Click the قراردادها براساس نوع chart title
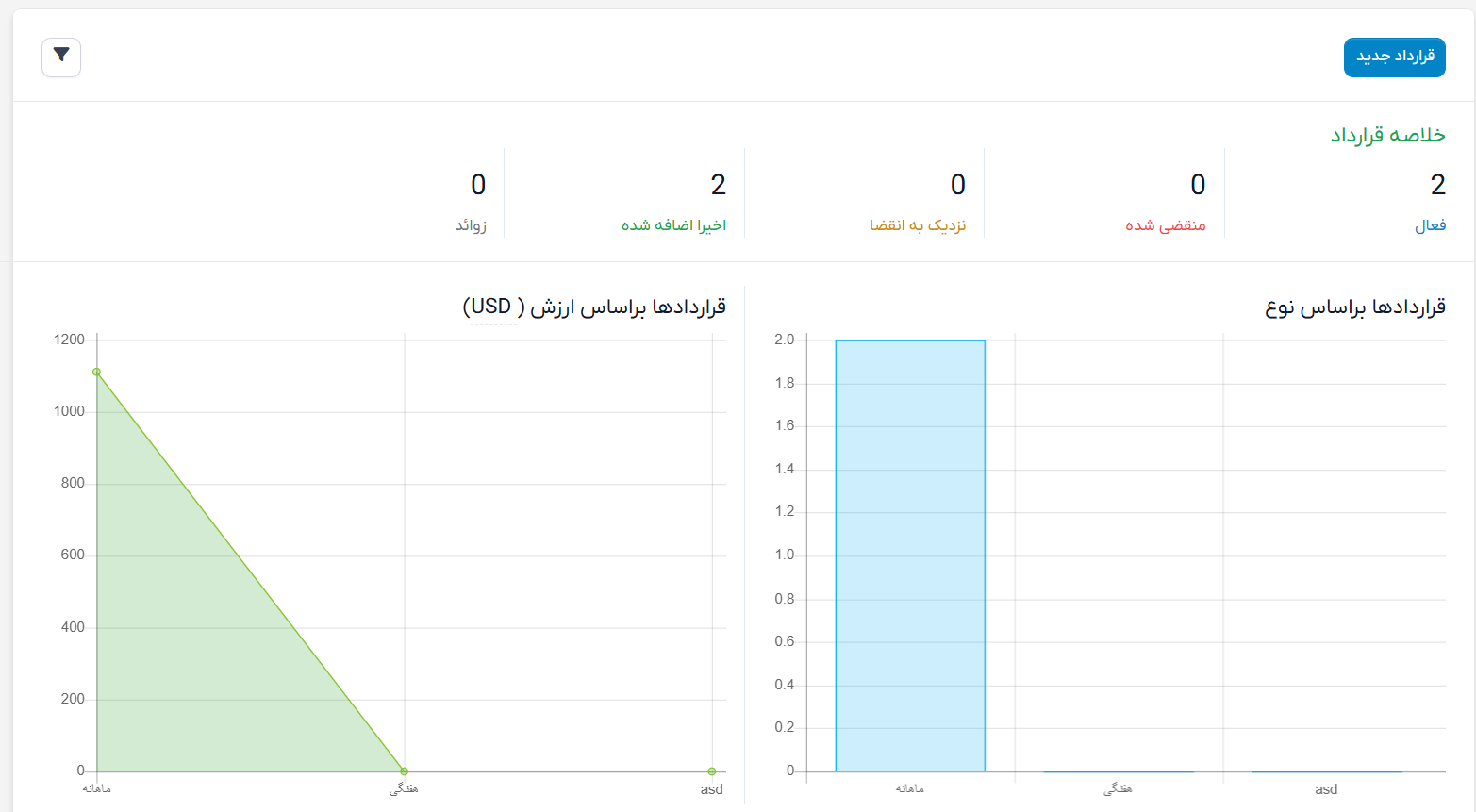The height and width of the screenshot is (812, 1476). pyautogui.click(x=1355, y=307)
